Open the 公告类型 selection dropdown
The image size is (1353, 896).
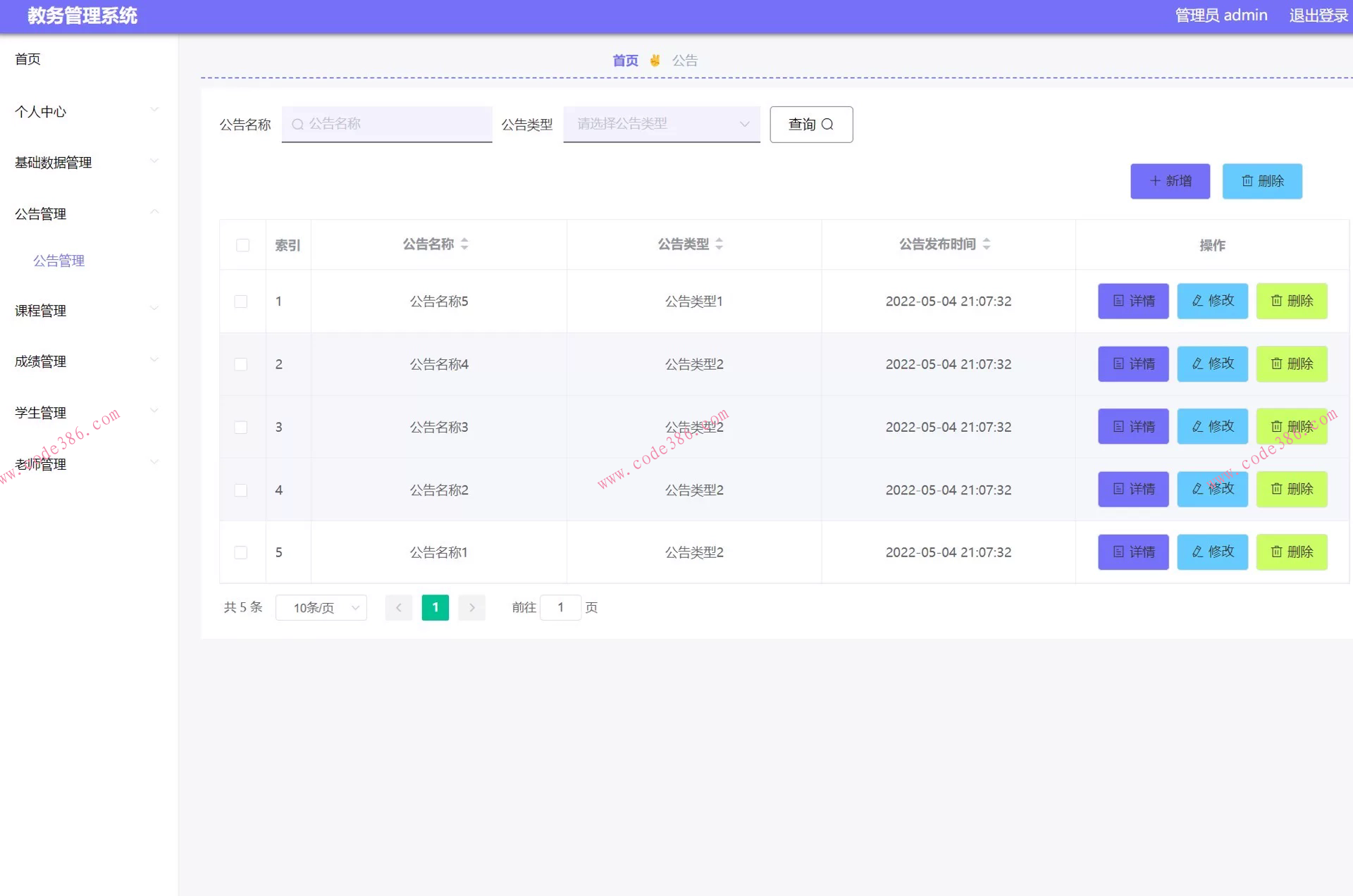(x=660, y=124)
